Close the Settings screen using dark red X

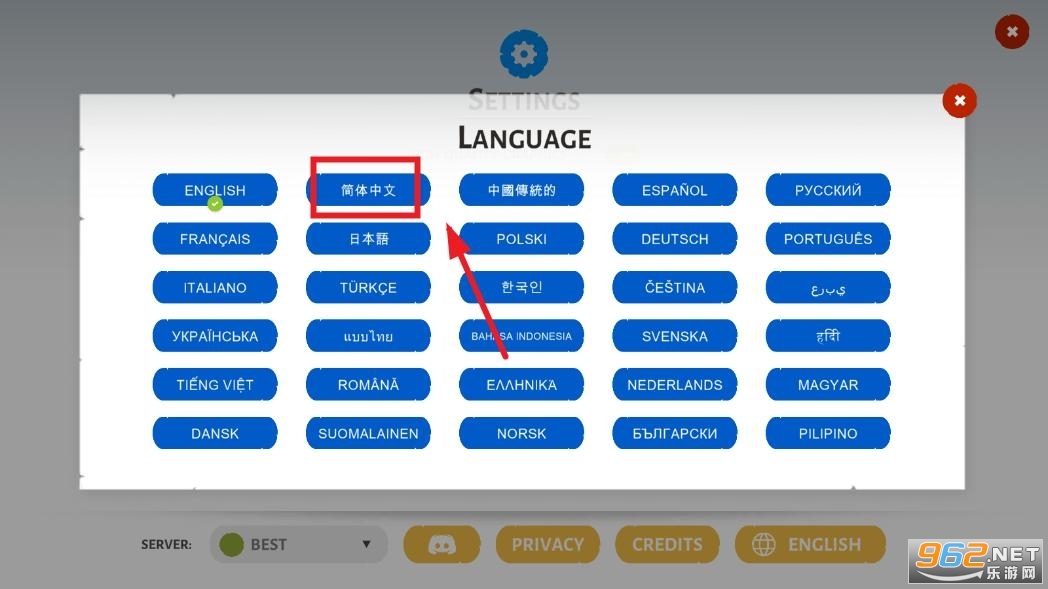click(x=1012, y=31)
